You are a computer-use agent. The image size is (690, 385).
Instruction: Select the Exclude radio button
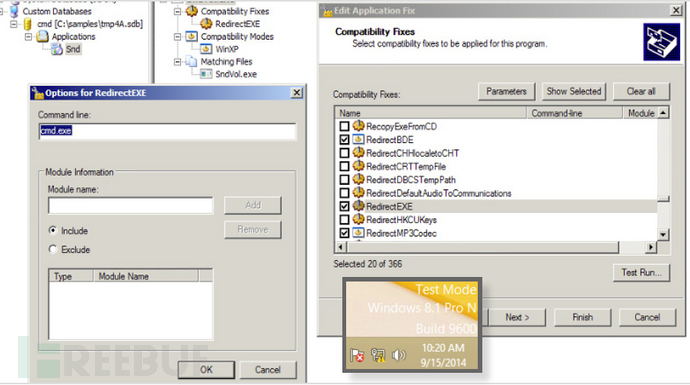point(53,249)
